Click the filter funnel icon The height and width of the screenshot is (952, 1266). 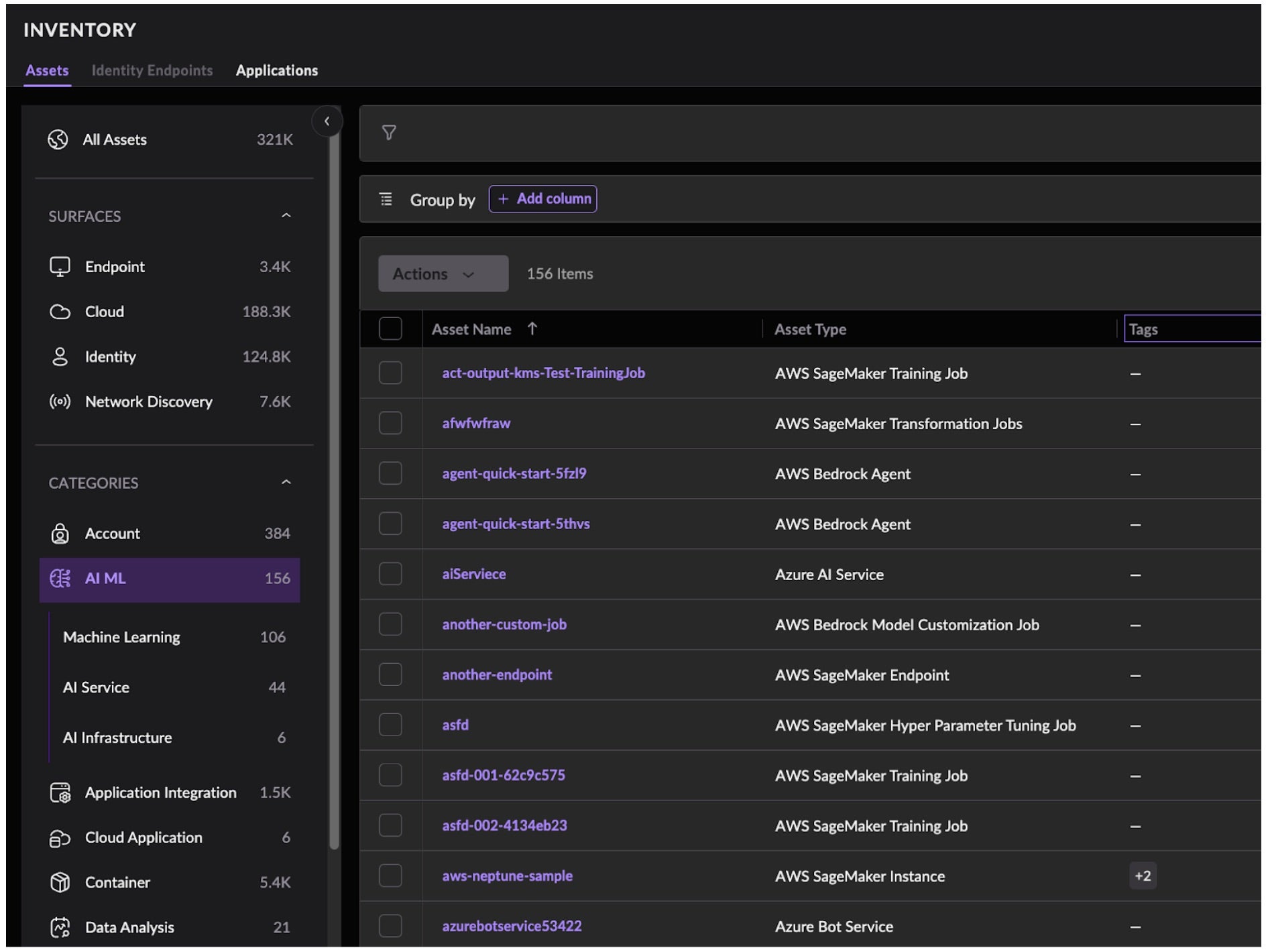[389, 133]
